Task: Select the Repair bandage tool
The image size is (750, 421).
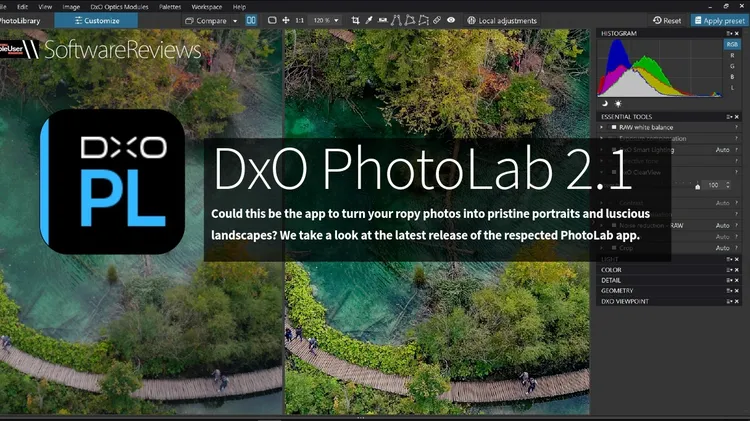Action: coord(437,20)
